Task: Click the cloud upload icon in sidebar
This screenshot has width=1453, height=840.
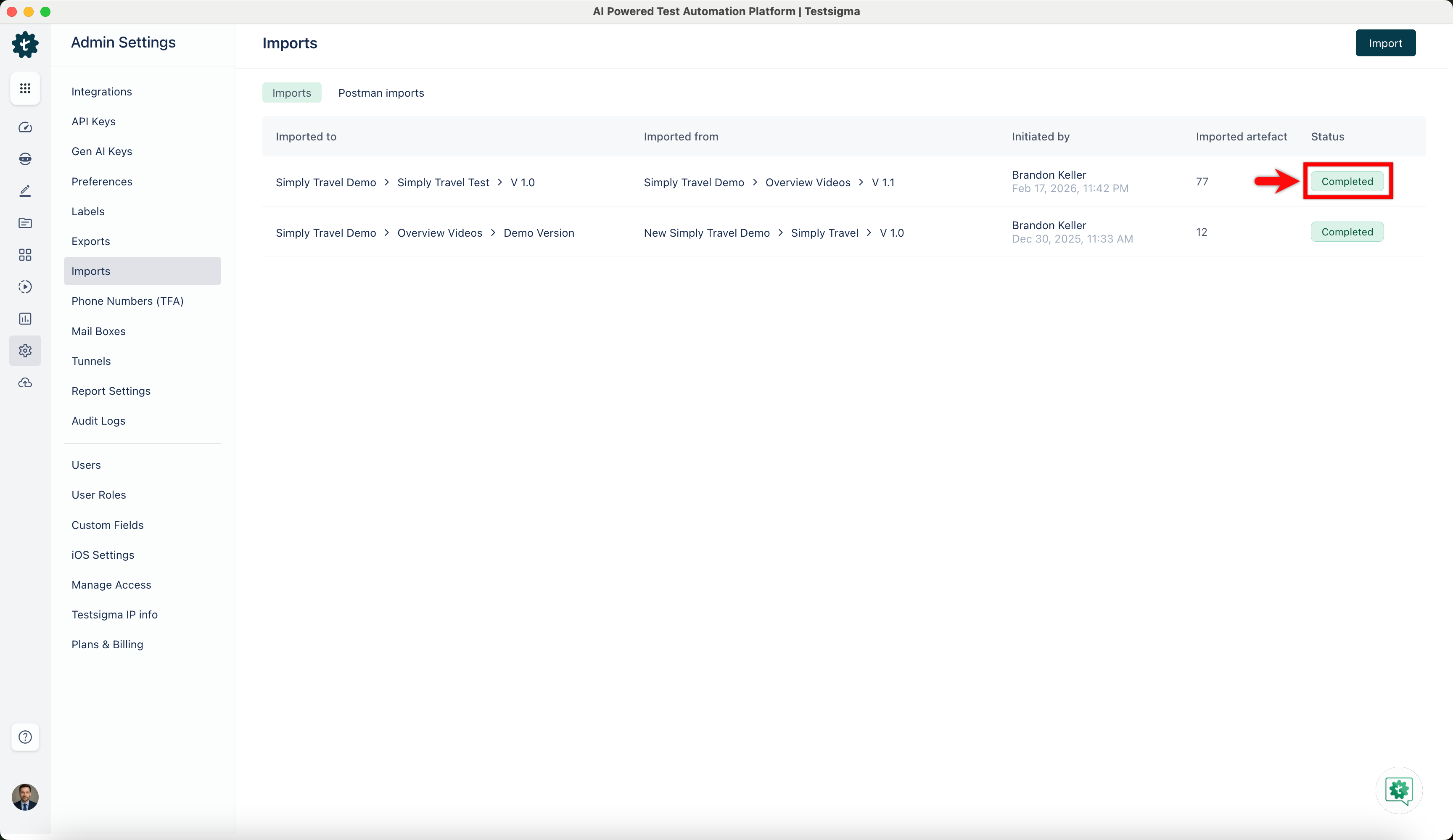Action: (x=25, y=382)
